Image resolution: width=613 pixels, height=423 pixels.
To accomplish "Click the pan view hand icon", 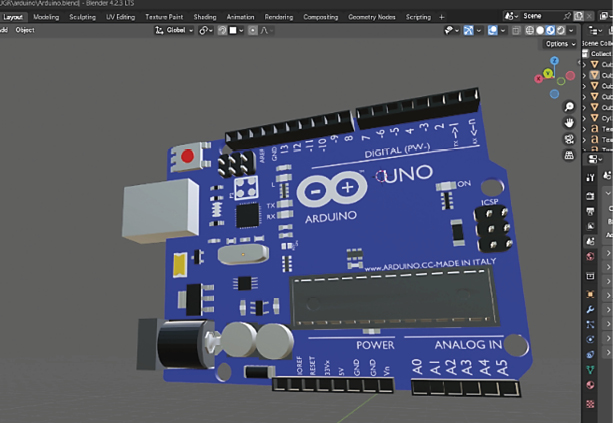I will click(569, 123).
